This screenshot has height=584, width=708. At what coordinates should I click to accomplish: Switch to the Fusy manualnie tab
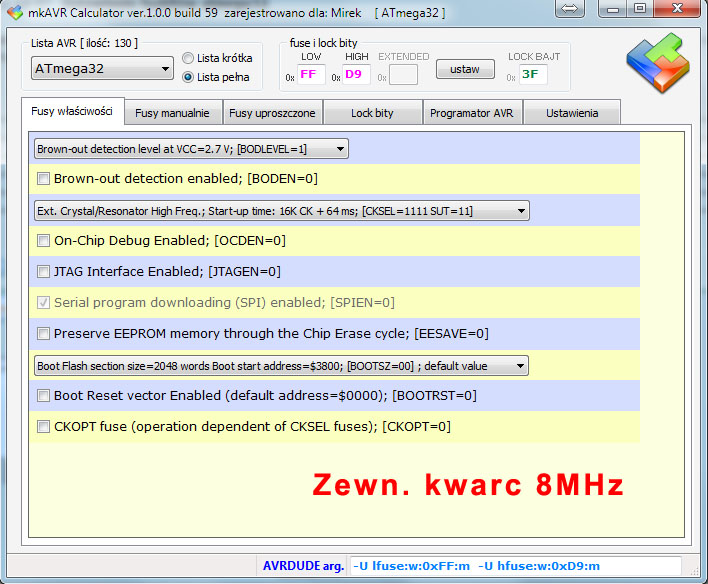(172, 113)
